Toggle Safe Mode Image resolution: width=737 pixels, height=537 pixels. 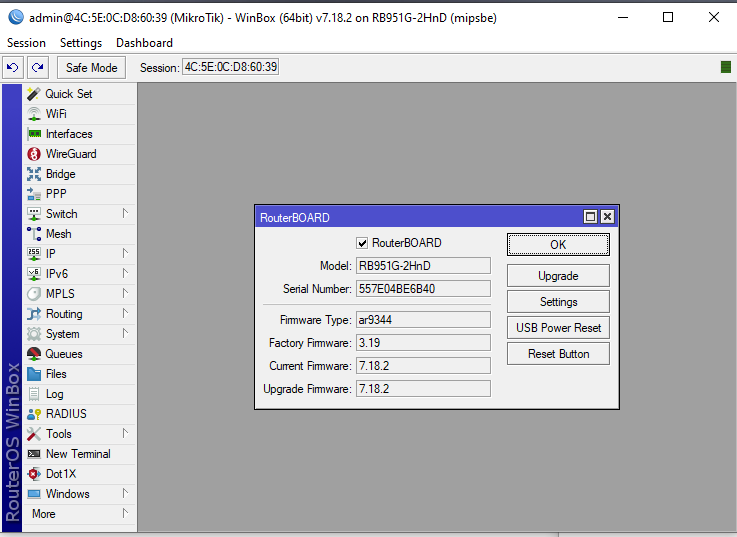[x=91, y=68]
